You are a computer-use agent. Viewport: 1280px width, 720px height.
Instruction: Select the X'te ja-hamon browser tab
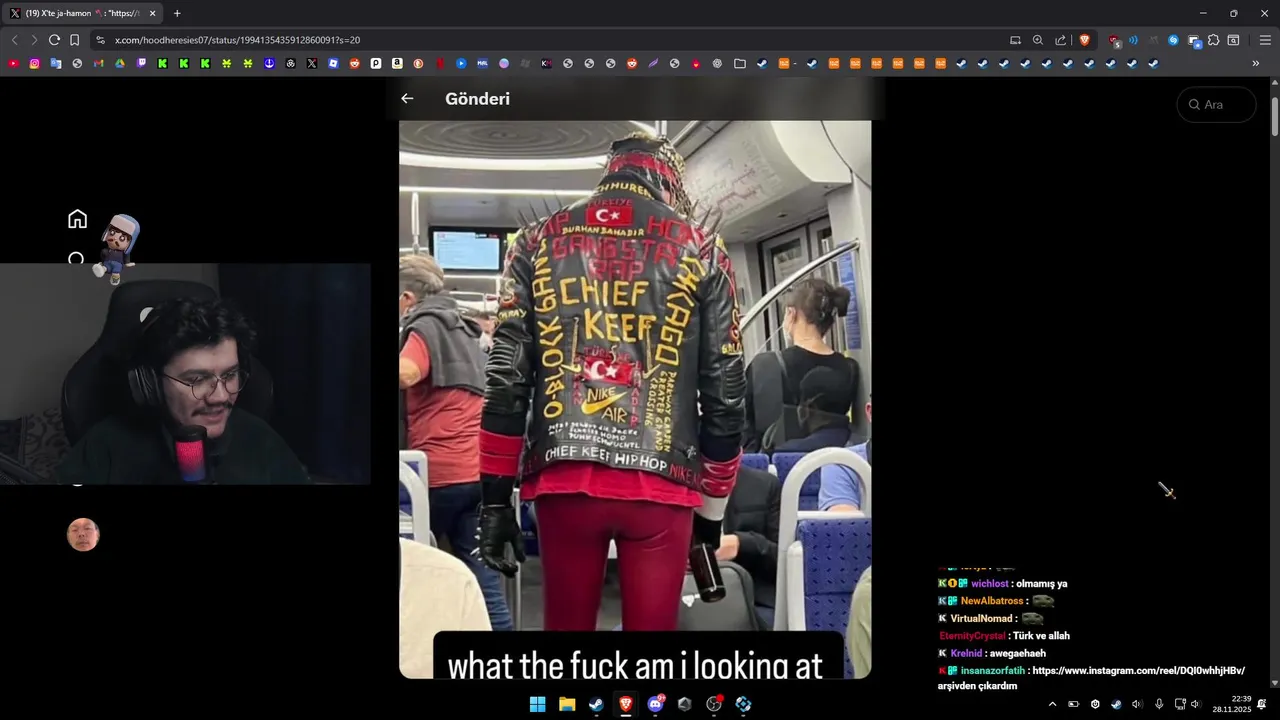[84, 13]
